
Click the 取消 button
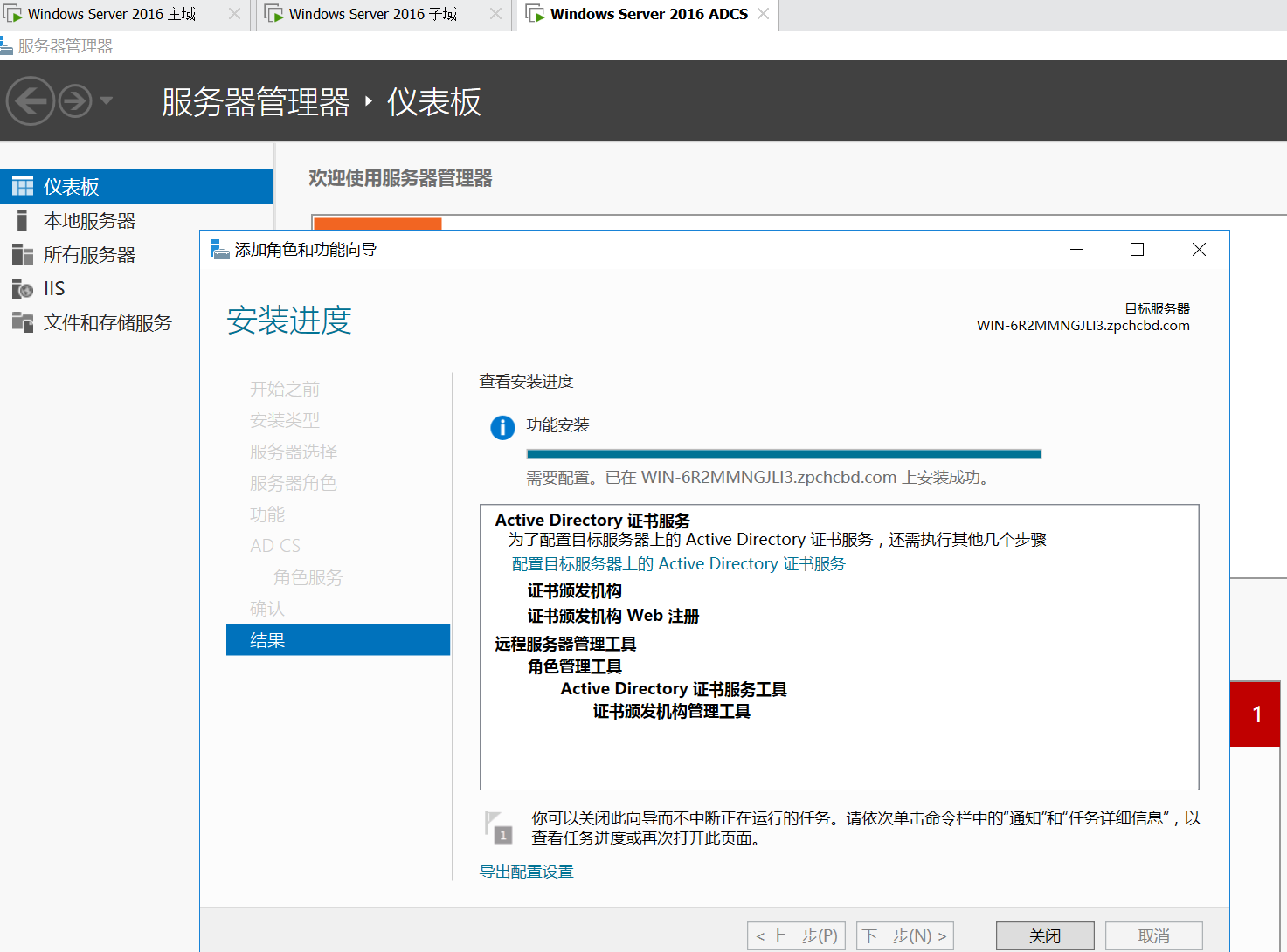[x=1154, y=936]
